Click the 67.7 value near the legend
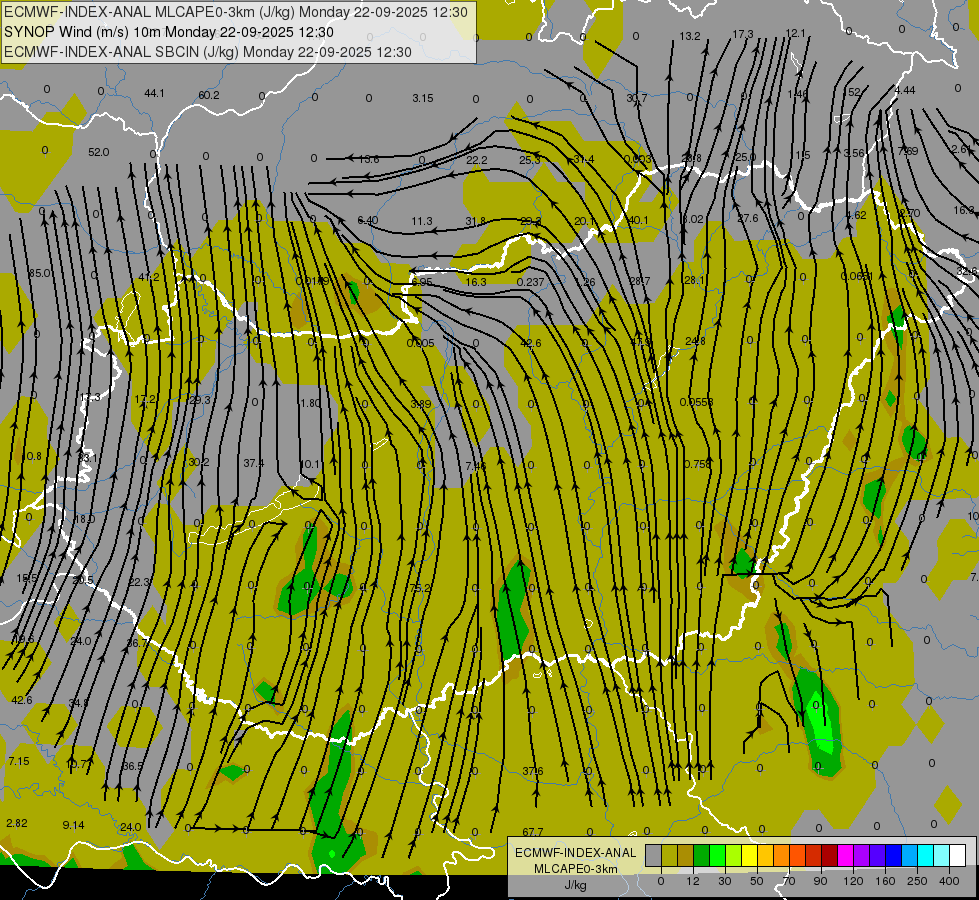The width and height of the screenshot is (979, 900). tap(533, 832)
